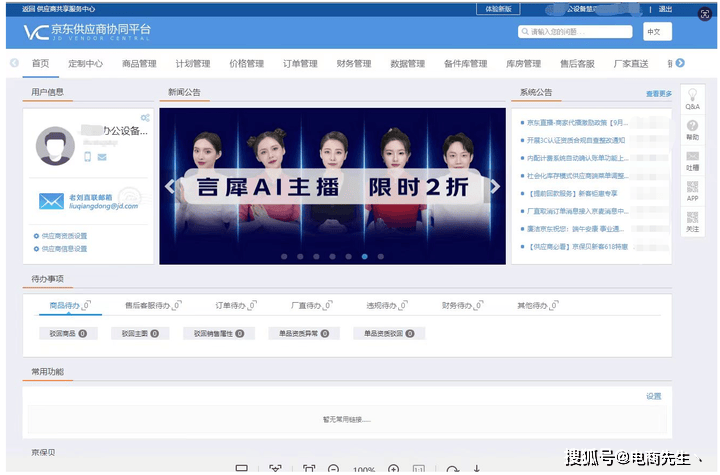
Task: Open announcement 京保贝新客618特惠
Action: click(578, 247)
